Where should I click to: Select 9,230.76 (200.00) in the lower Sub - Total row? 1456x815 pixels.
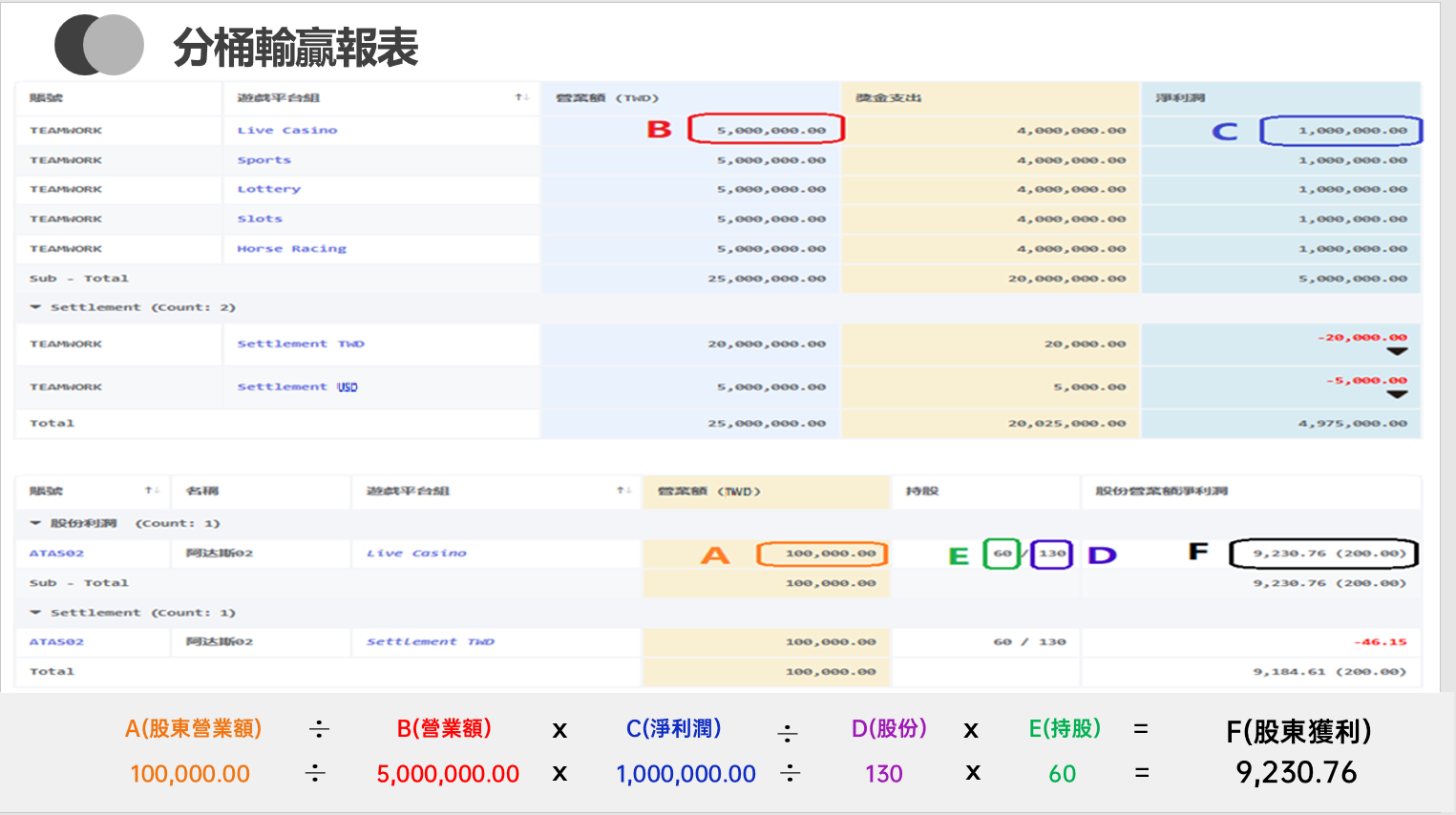coord(1330,582)
